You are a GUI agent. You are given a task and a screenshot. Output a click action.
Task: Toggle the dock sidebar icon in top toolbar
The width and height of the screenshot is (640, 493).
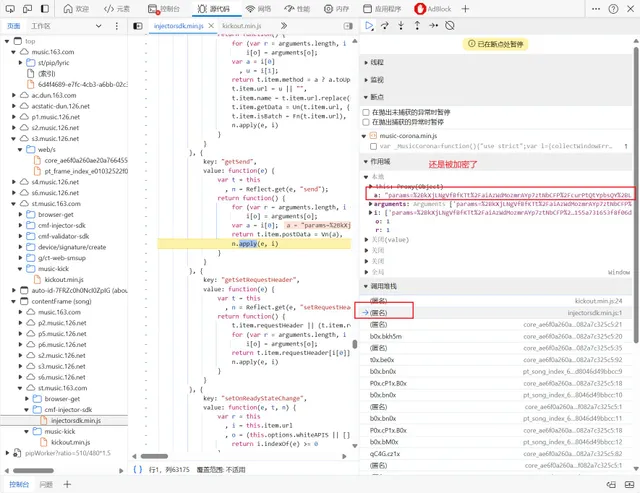pos(45,9)
